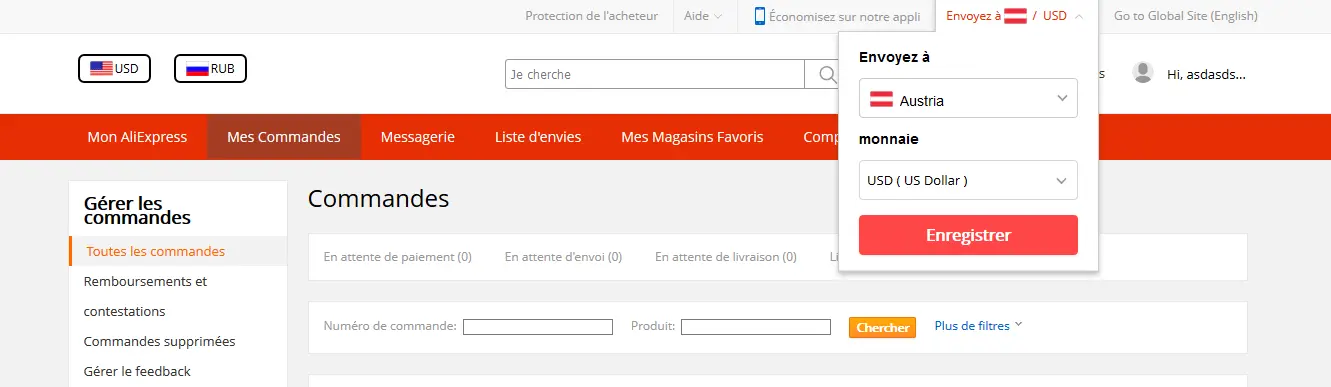Switch currency with RUB flag button
This screenshot has width=1331, height=387.
pos(210,68)
